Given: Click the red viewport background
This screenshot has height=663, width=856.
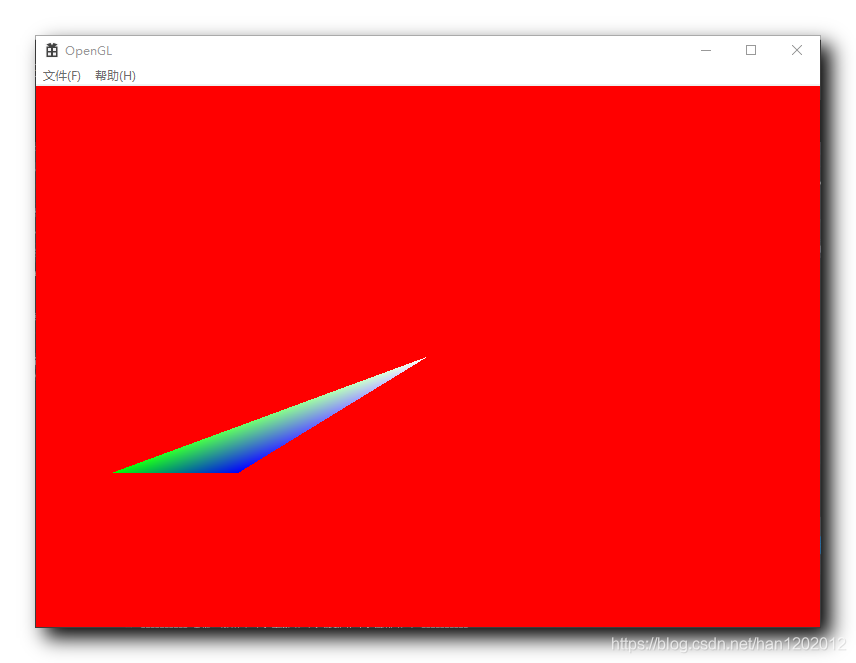Looking at the screenshot, I should 600,200.
